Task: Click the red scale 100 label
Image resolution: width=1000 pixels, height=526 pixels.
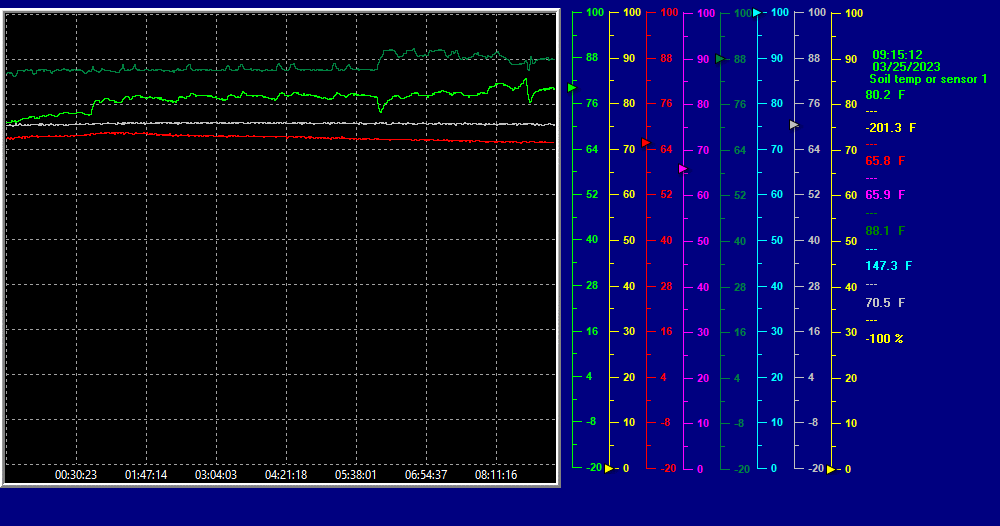Action: click(669, 13)
